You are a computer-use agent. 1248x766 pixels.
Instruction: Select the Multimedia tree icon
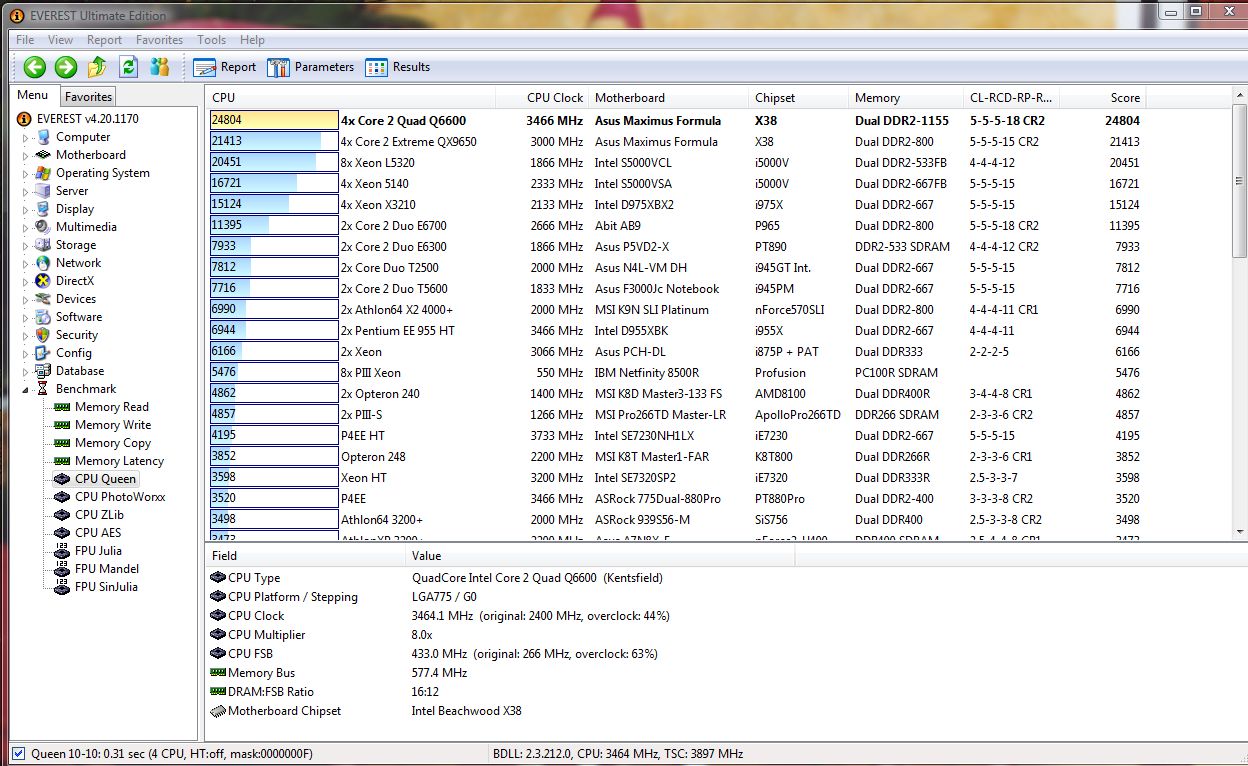pos(43,227)
